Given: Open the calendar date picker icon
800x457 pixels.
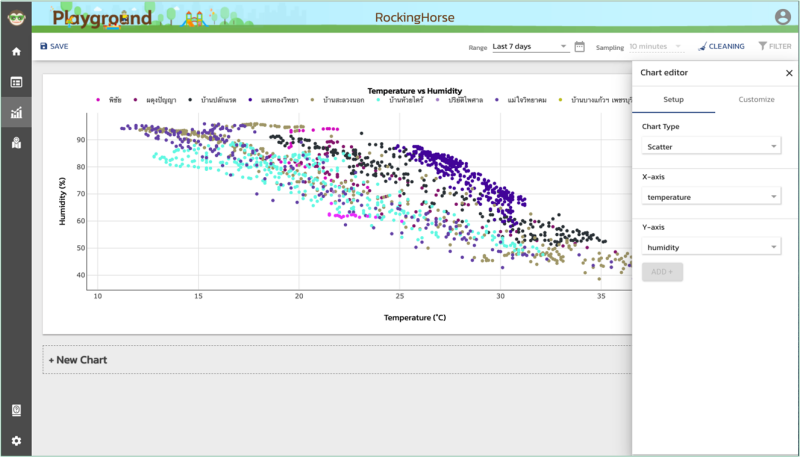Looking at the screenshot, I should 579,46.
